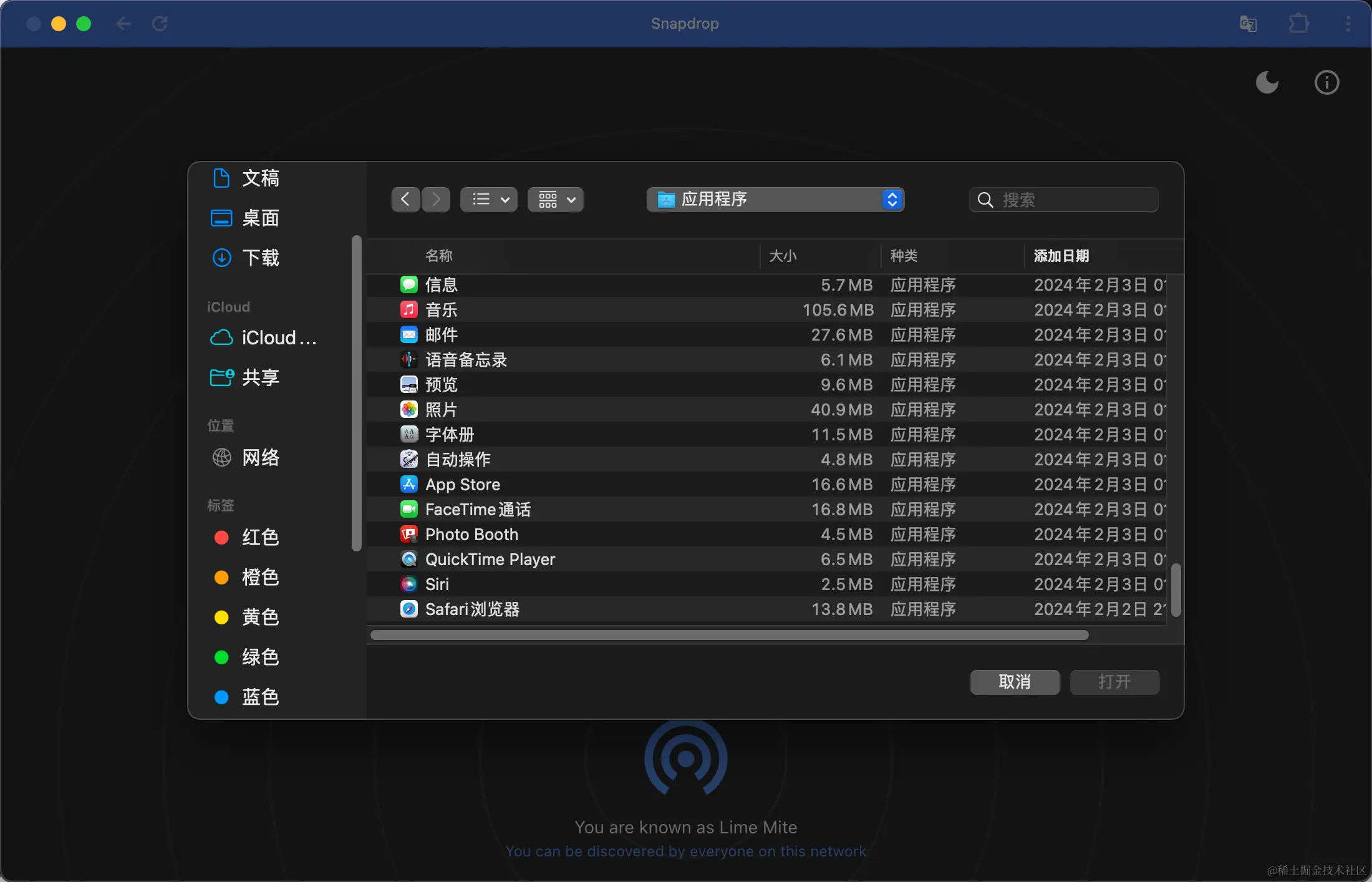
Task: Select QuickTime Player in file list
Action: click(x=490, y=560)
